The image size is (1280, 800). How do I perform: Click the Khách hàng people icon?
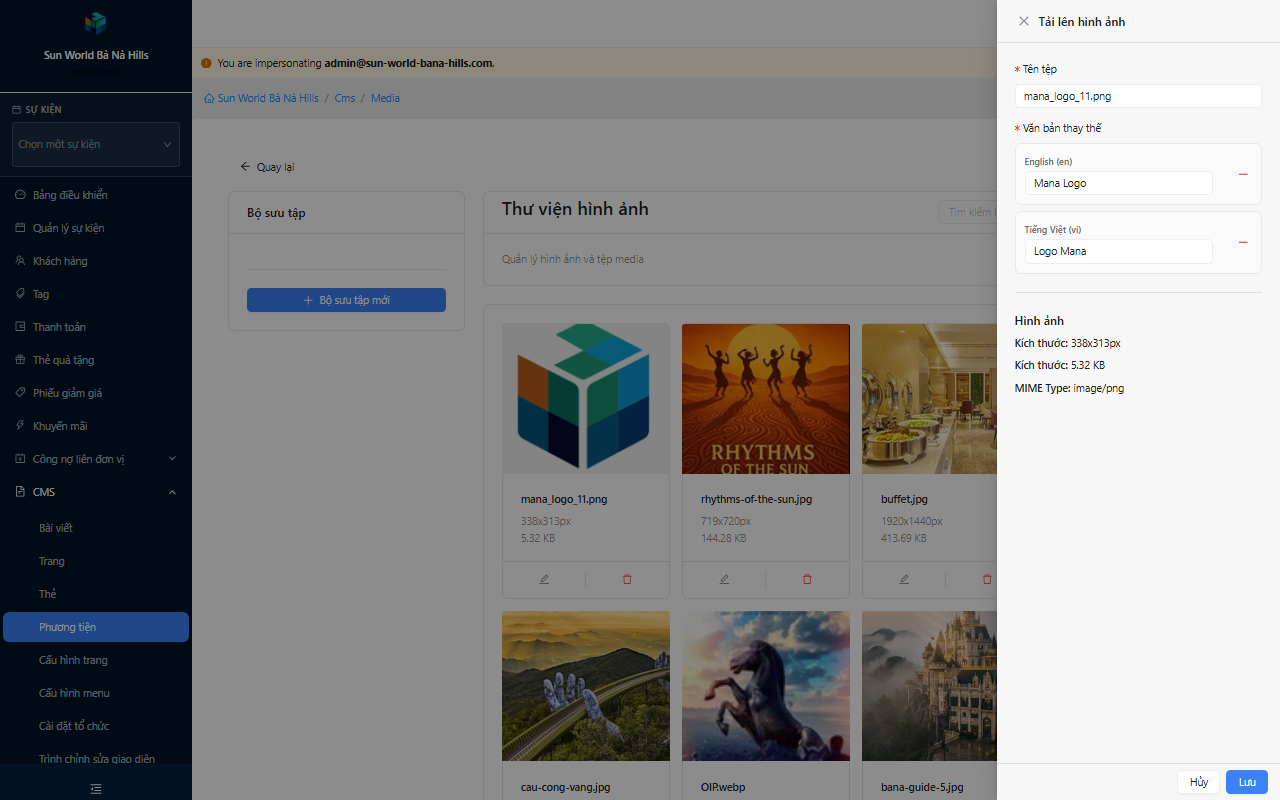[x=20, y=261]
